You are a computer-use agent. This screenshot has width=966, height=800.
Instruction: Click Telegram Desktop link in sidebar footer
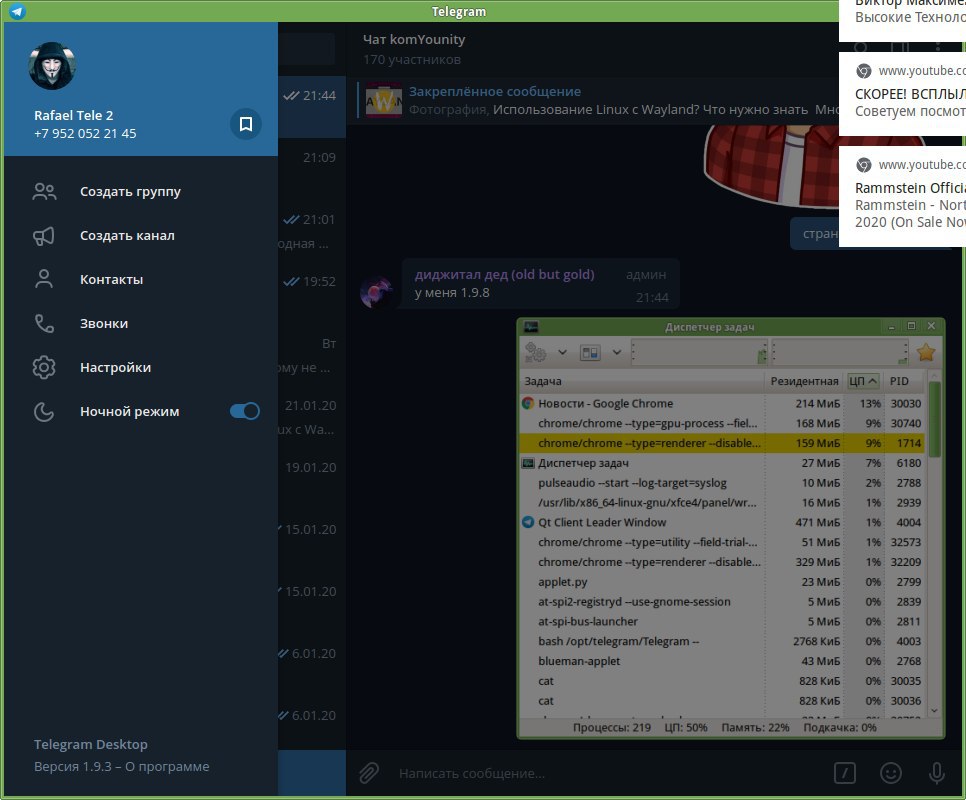pos(91,745)
